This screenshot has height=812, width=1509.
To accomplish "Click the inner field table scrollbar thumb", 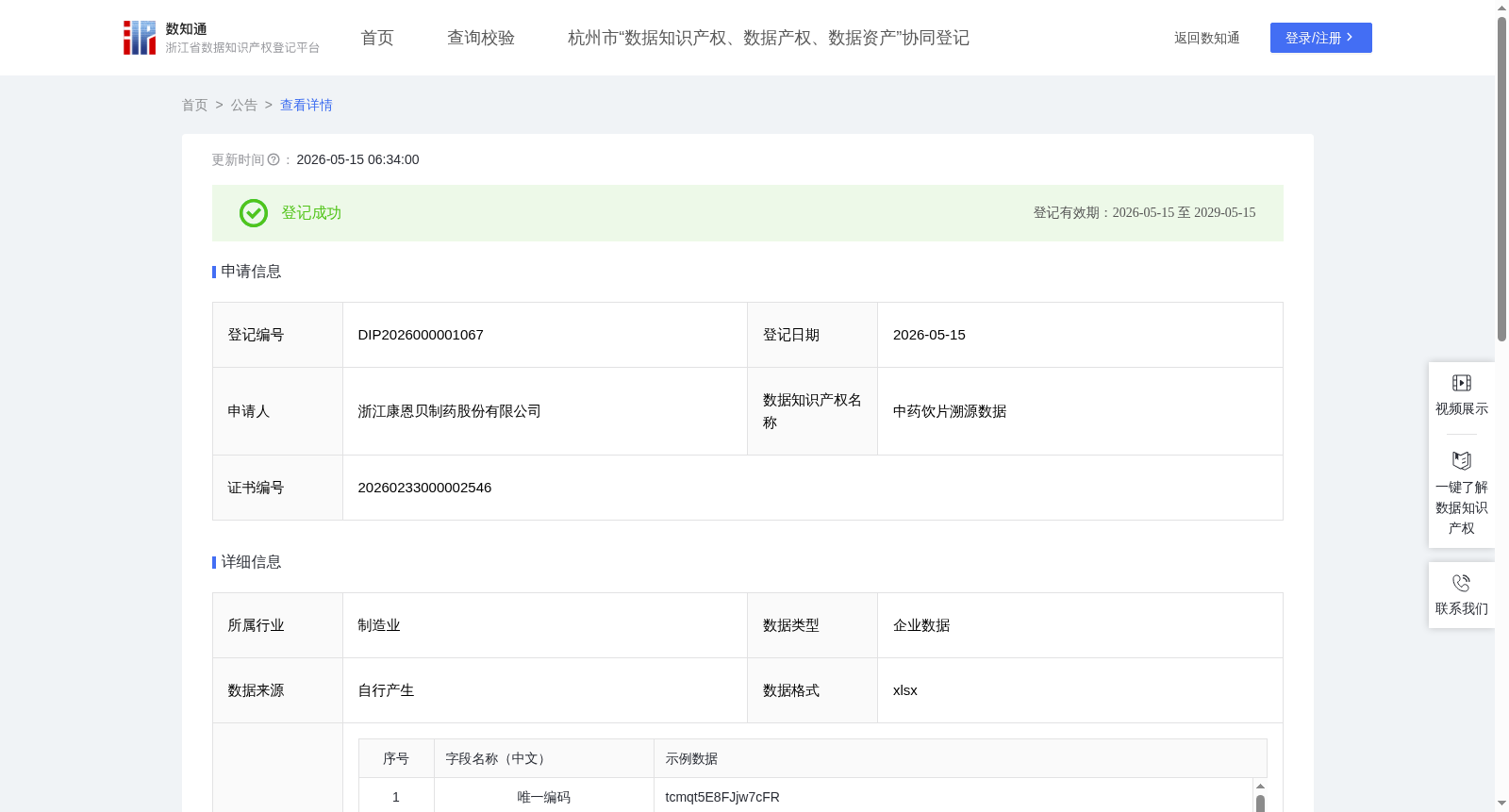I will [1260, 804].
